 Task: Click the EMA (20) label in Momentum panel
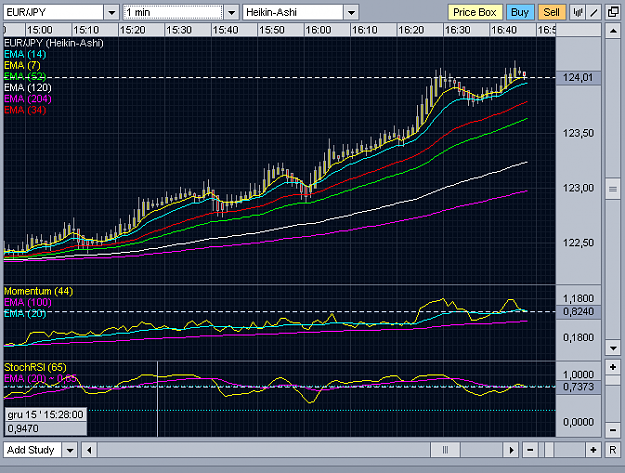point(25,314)
